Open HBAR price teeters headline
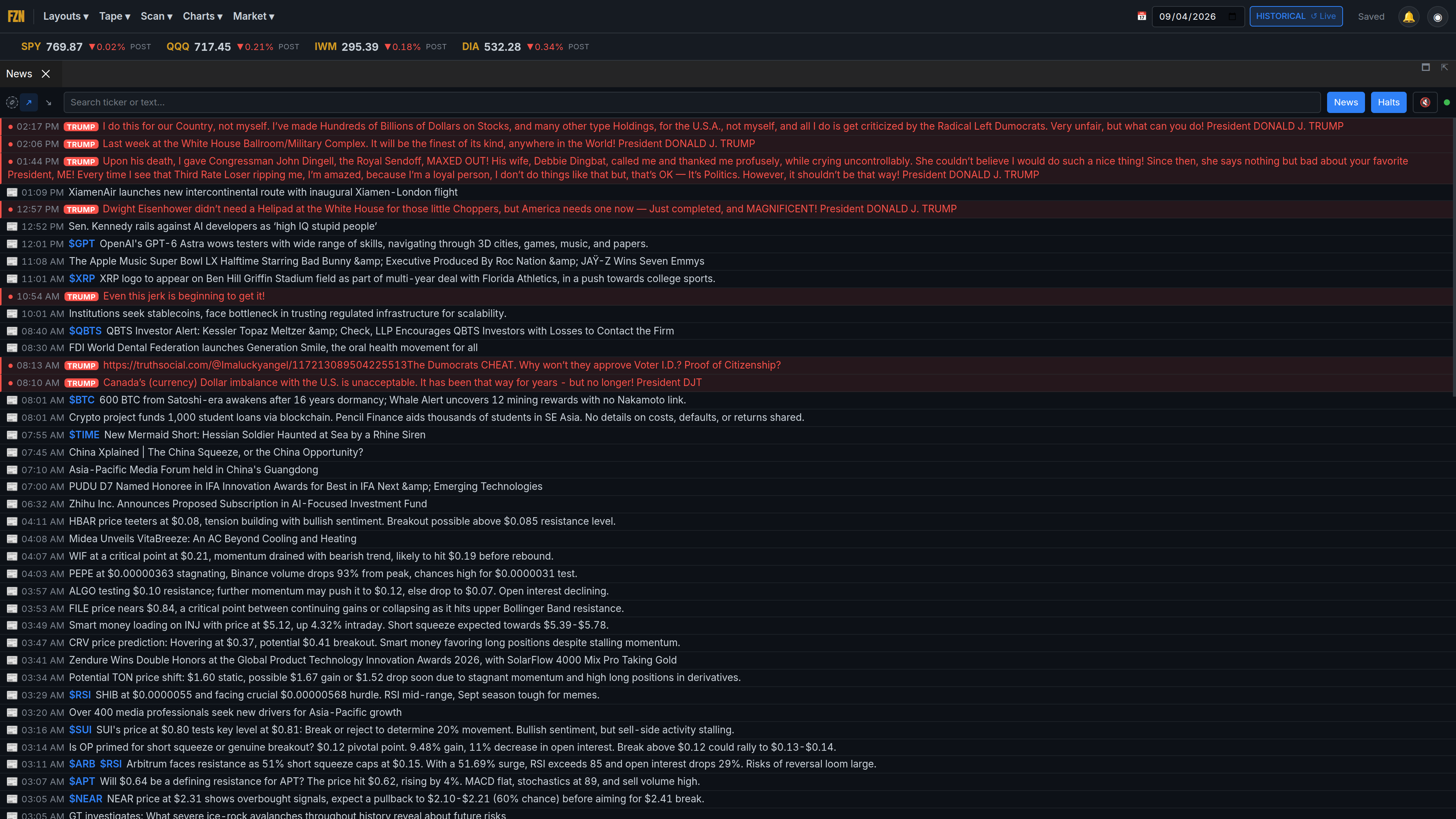The image size is (1456, 819). point(342,521)
